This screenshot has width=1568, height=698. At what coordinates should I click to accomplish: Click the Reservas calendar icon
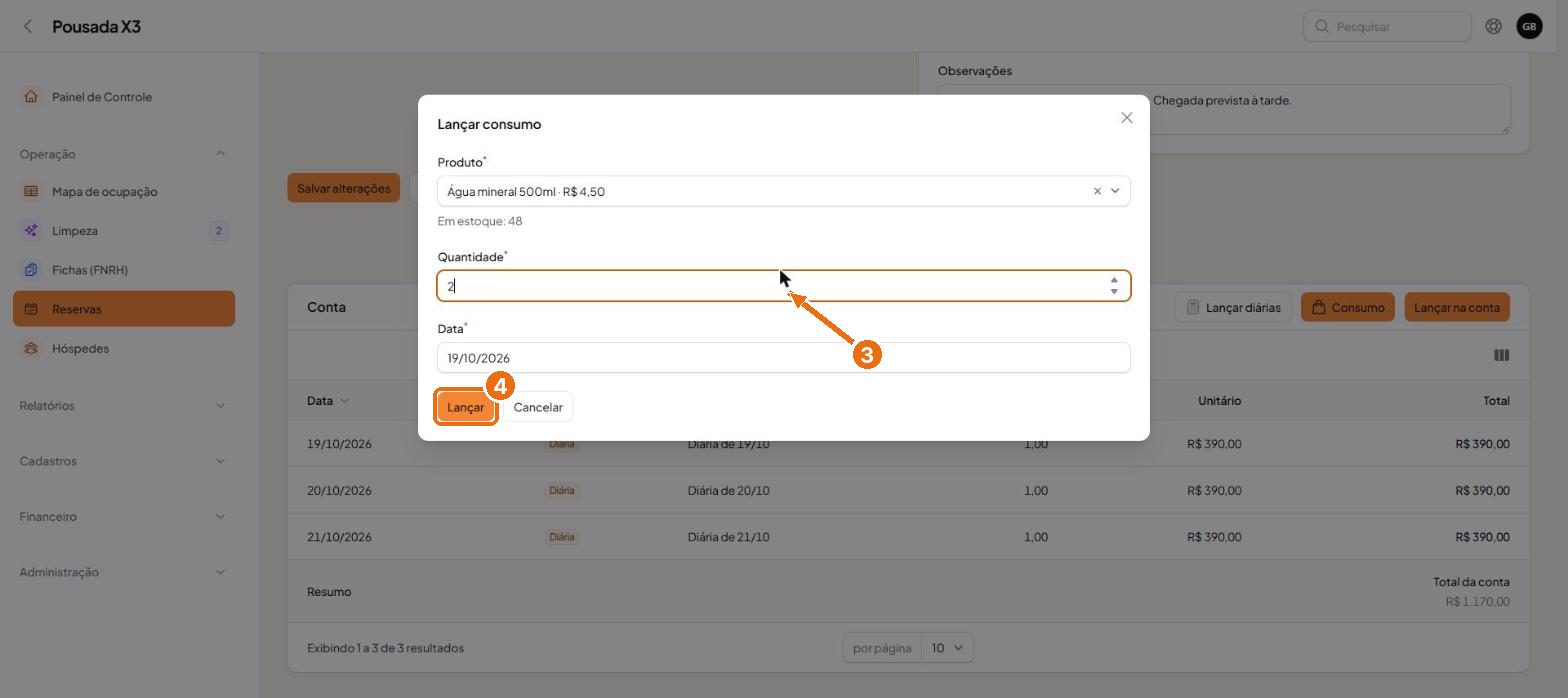(31, 309)
